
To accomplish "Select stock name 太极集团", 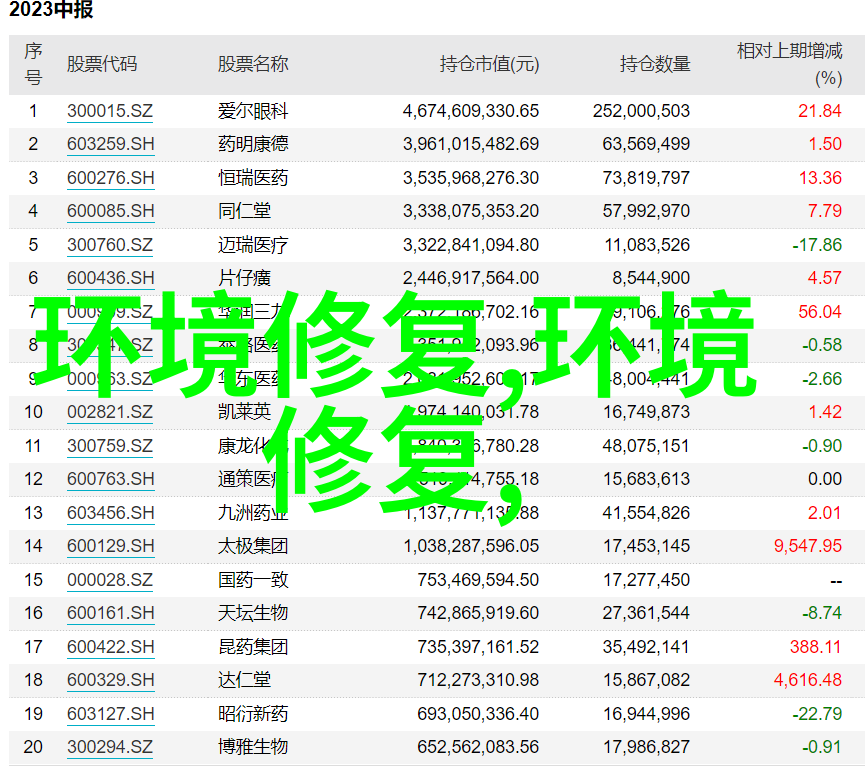I will point(253,546).
